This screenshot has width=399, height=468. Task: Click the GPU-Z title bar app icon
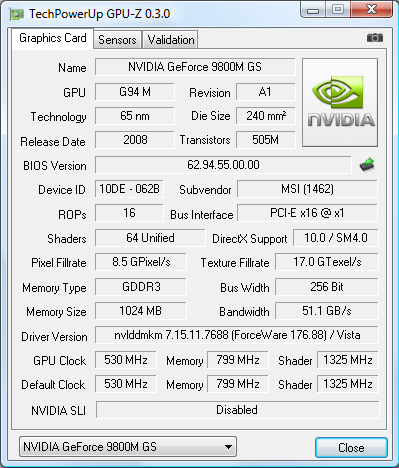17,14
